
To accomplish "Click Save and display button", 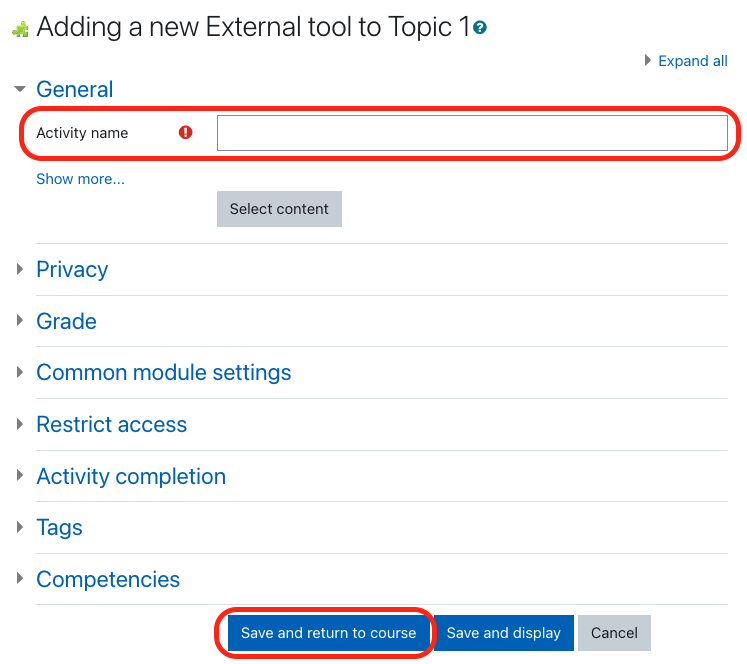I will coord(504,633).
